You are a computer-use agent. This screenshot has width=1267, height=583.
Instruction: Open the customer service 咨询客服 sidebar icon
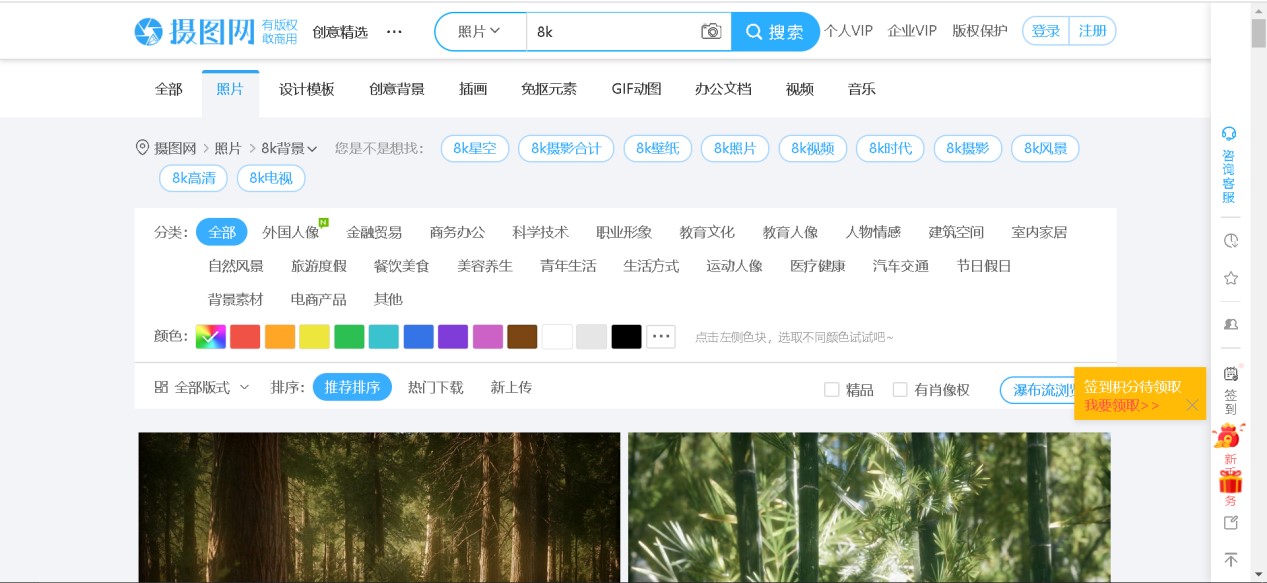click(1229, 133)
